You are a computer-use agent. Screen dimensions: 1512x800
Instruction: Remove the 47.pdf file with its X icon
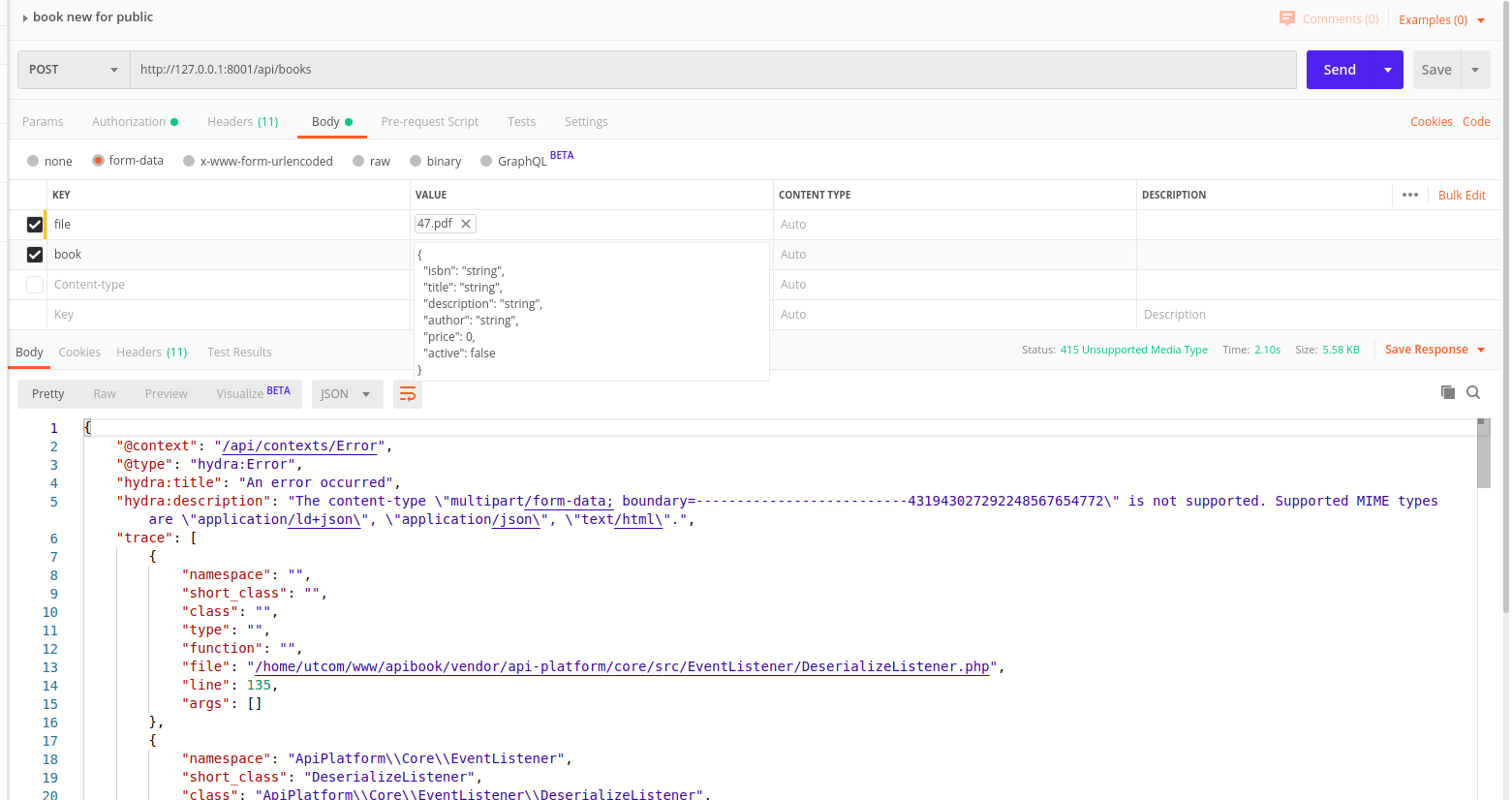pyautogui.click(x=466, y=224)
